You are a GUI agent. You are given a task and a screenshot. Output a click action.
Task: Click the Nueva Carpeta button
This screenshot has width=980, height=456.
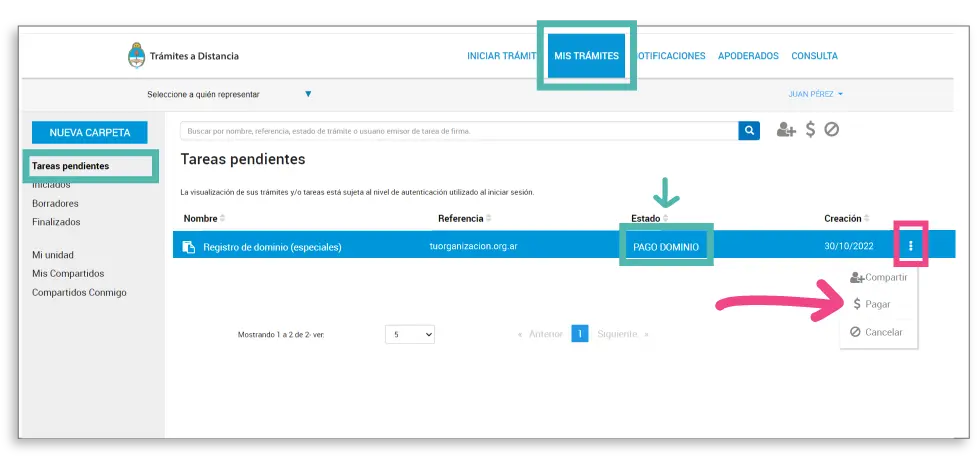pyautogui.click(x=89, y=132)
